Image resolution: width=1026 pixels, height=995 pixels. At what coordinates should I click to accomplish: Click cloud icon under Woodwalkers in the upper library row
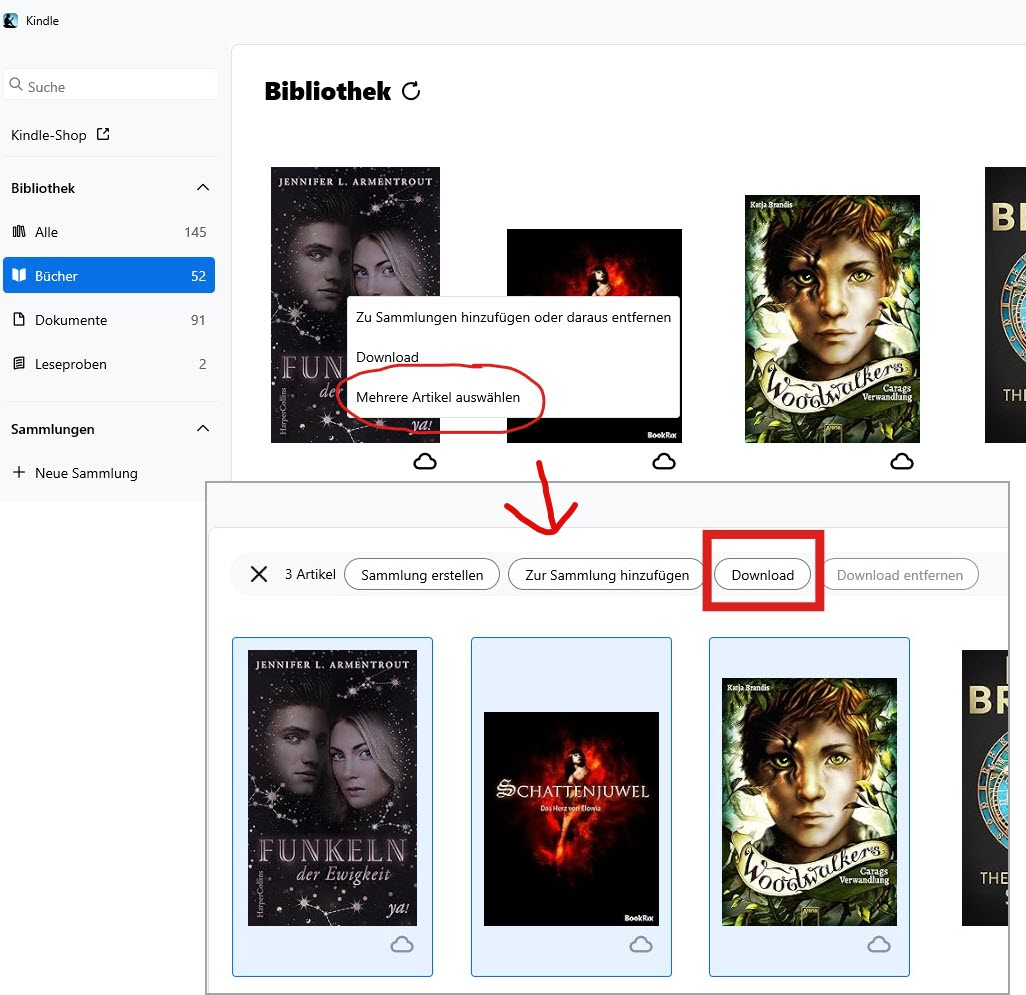tap(902, 462)
